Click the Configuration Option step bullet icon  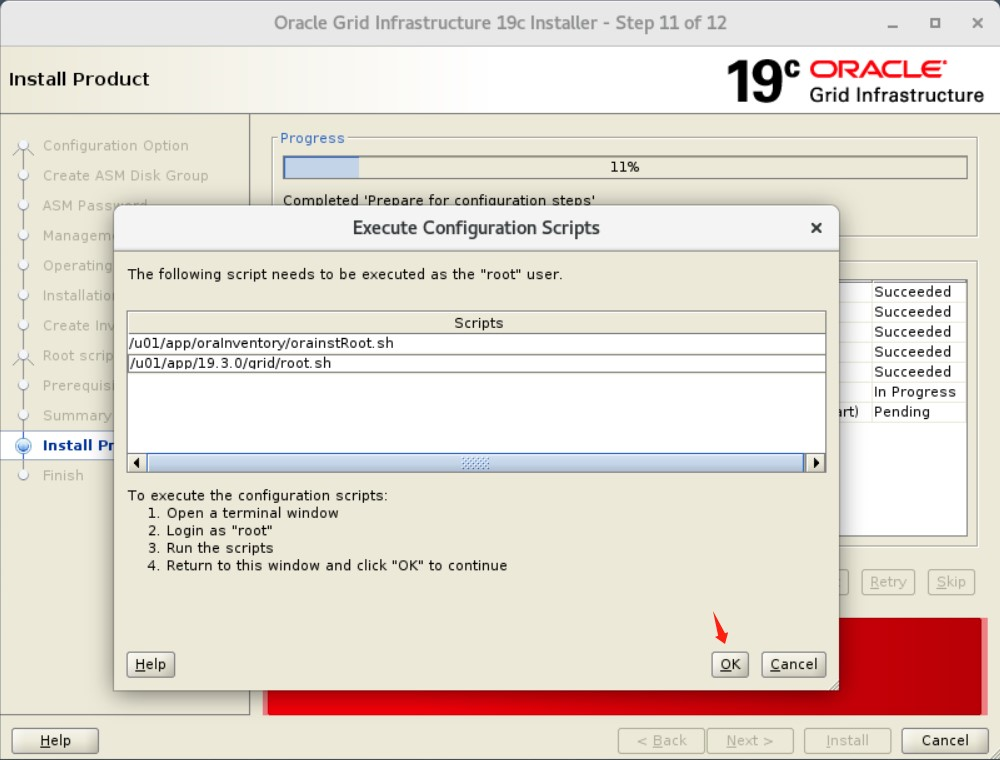point(24,147)
